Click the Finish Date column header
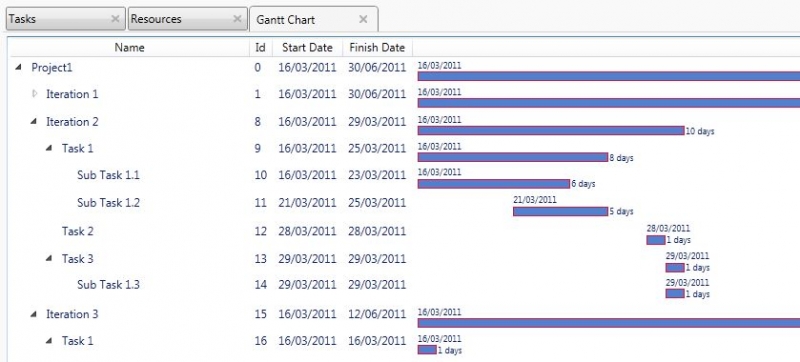 (377, 47)
